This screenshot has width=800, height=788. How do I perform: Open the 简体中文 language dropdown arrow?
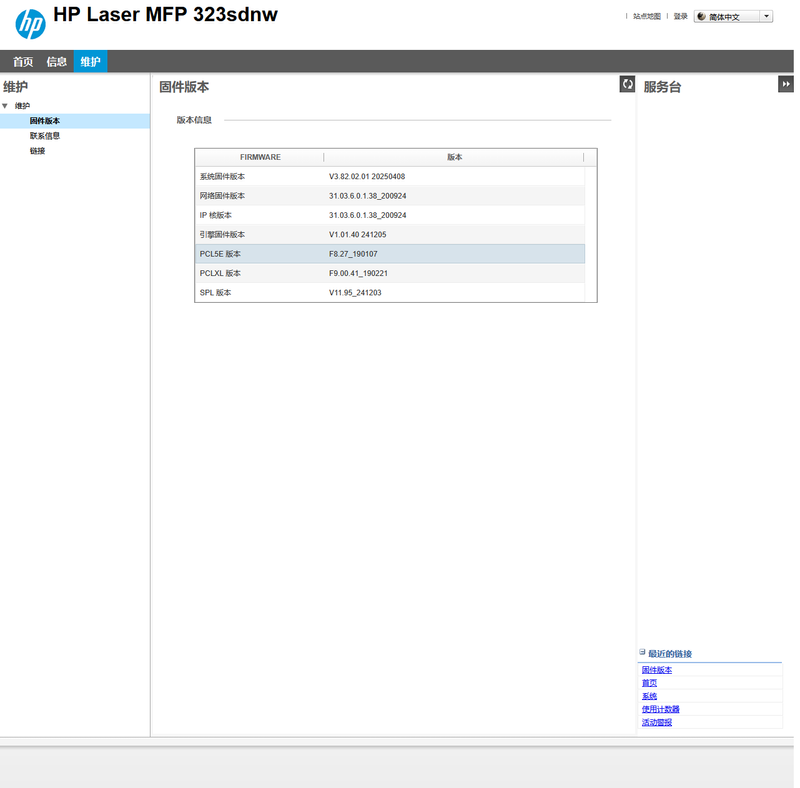tap(766, 17)
